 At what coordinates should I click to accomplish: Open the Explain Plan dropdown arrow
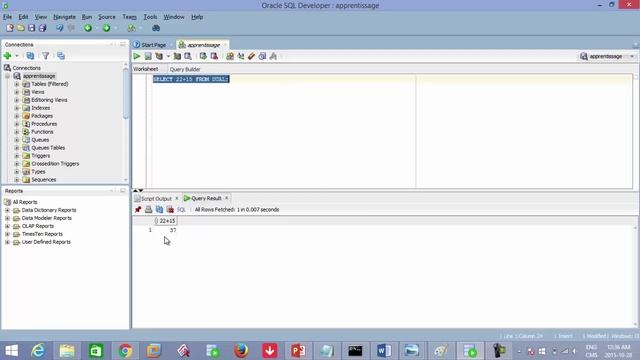168,56
